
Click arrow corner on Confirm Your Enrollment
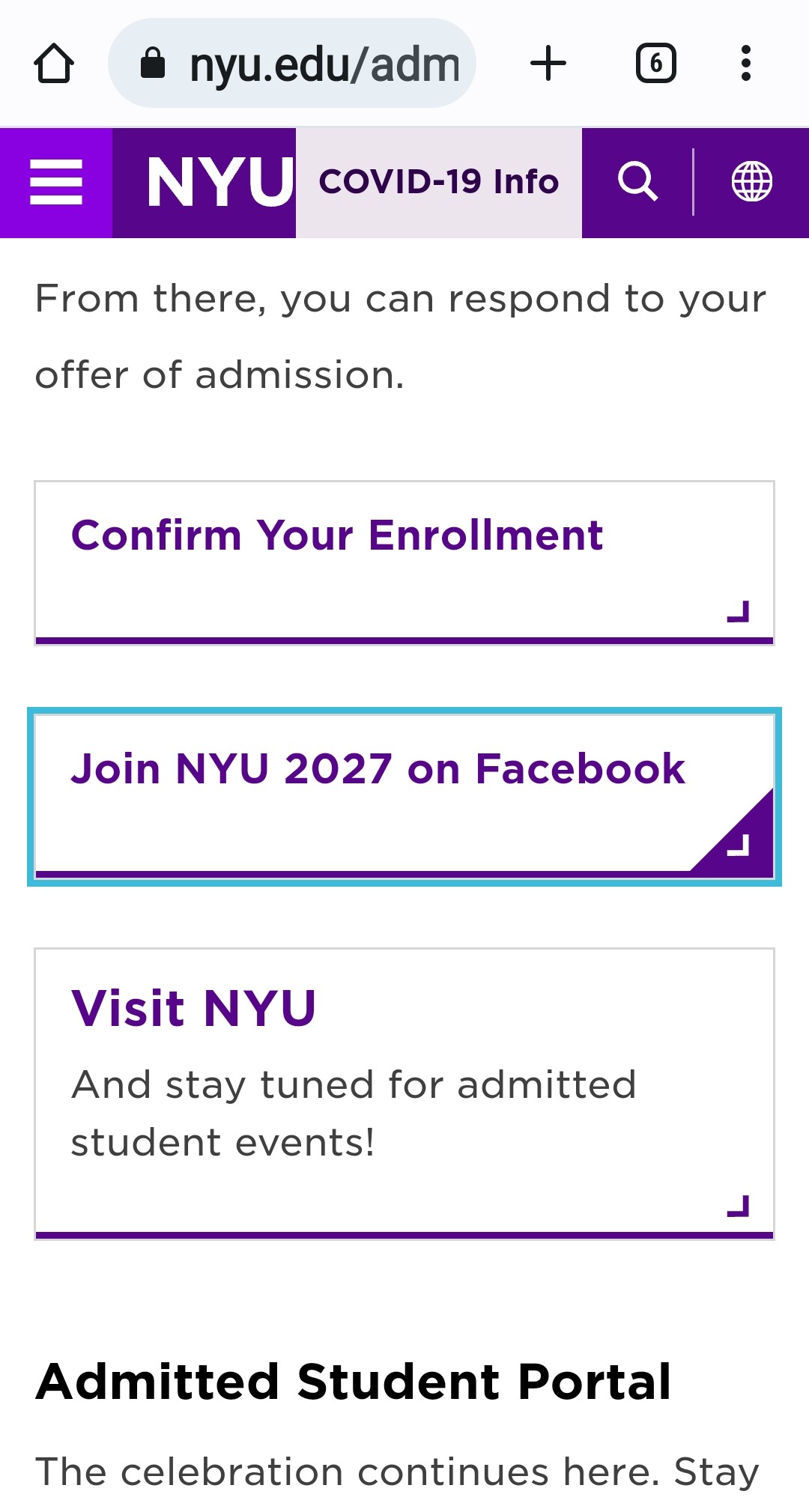coord(739,612)
